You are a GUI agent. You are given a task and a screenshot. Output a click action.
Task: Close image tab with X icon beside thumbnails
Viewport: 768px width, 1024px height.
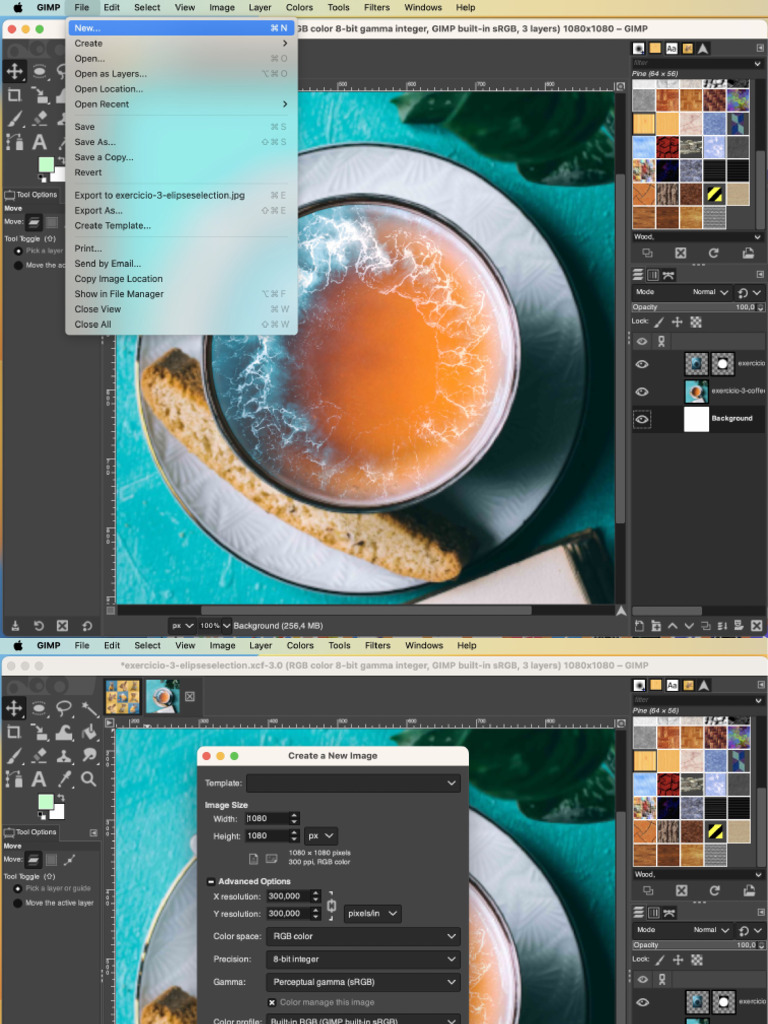pos(189,697)
